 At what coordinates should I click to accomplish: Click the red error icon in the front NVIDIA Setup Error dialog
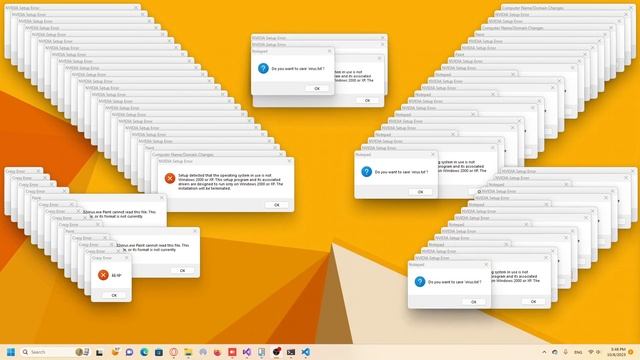(170, 178)
